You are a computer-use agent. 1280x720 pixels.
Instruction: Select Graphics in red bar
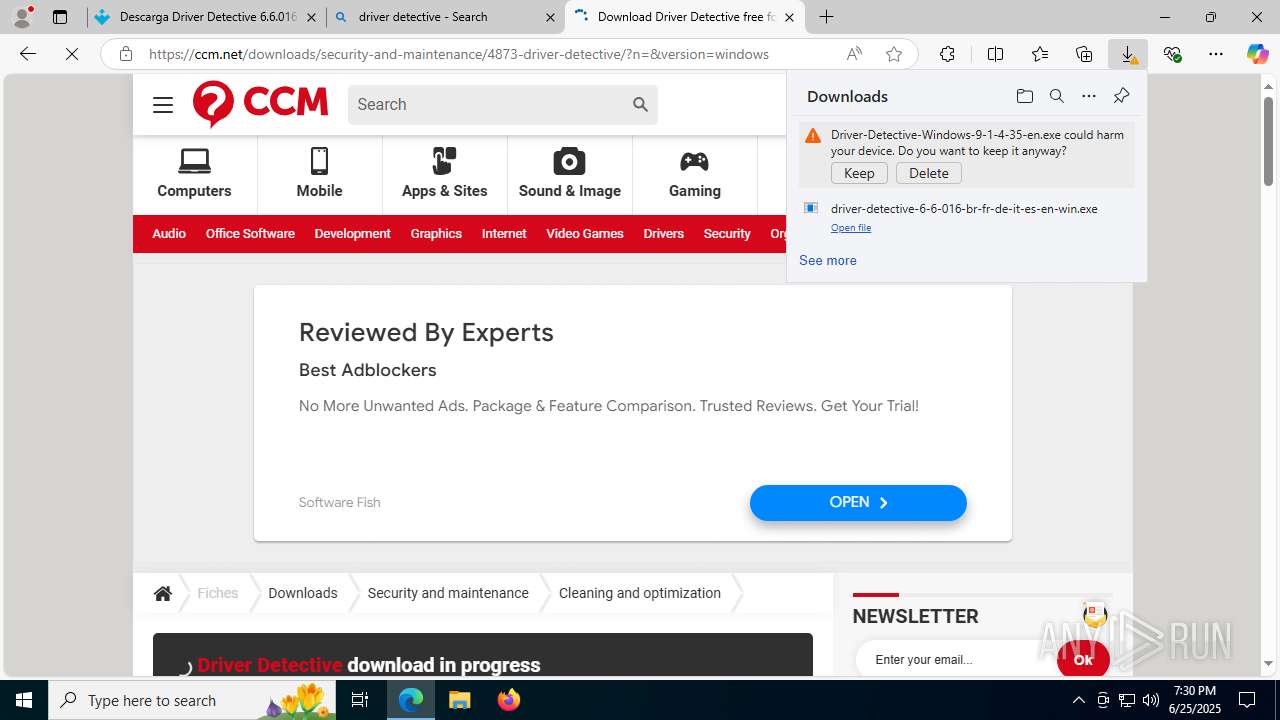click(436, 234)
